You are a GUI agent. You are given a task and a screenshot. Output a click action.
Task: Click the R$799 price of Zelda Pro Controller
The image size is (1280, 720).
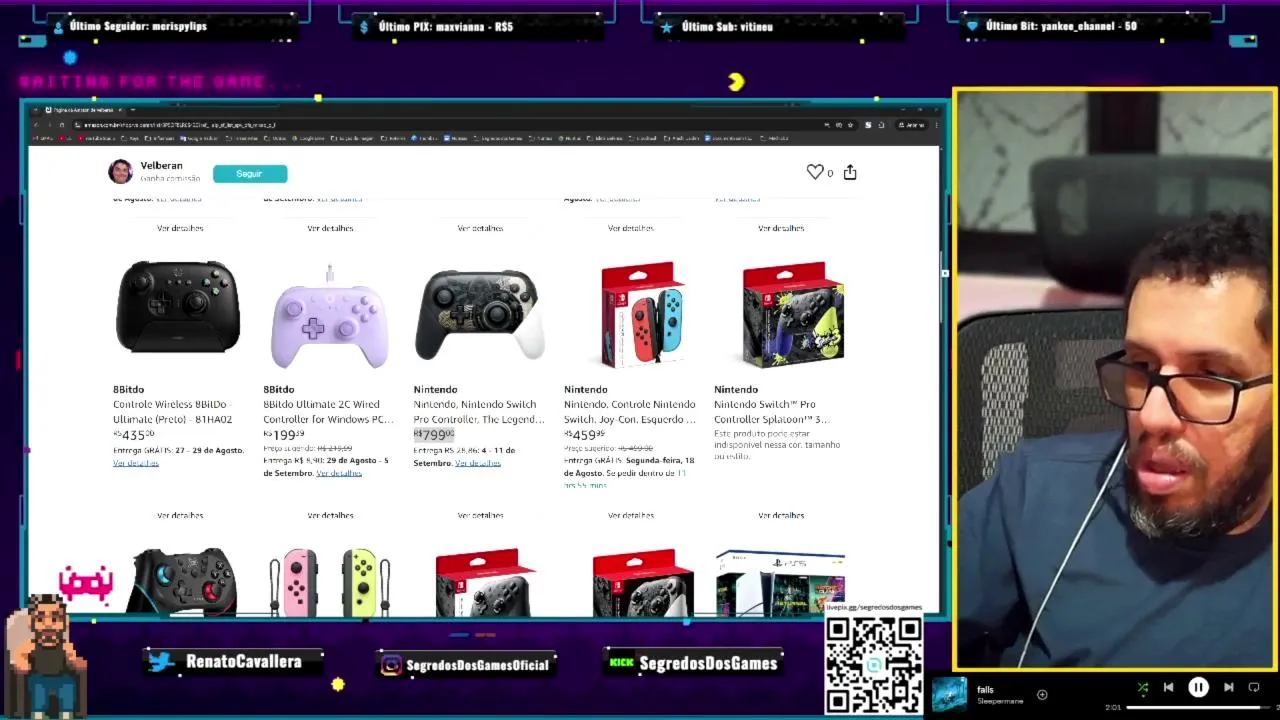click(434, 435)
